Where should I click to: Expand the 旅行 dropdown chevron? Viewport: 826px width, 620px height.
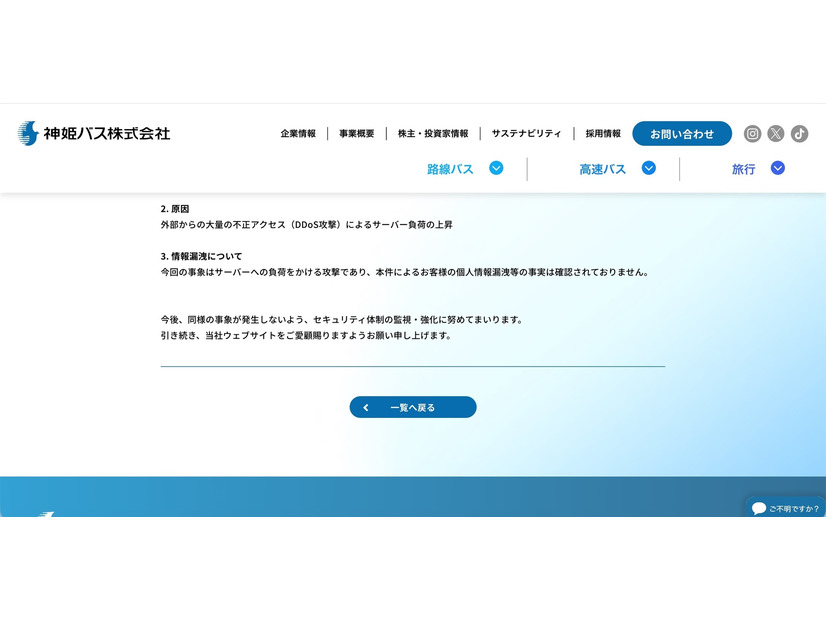778,168
